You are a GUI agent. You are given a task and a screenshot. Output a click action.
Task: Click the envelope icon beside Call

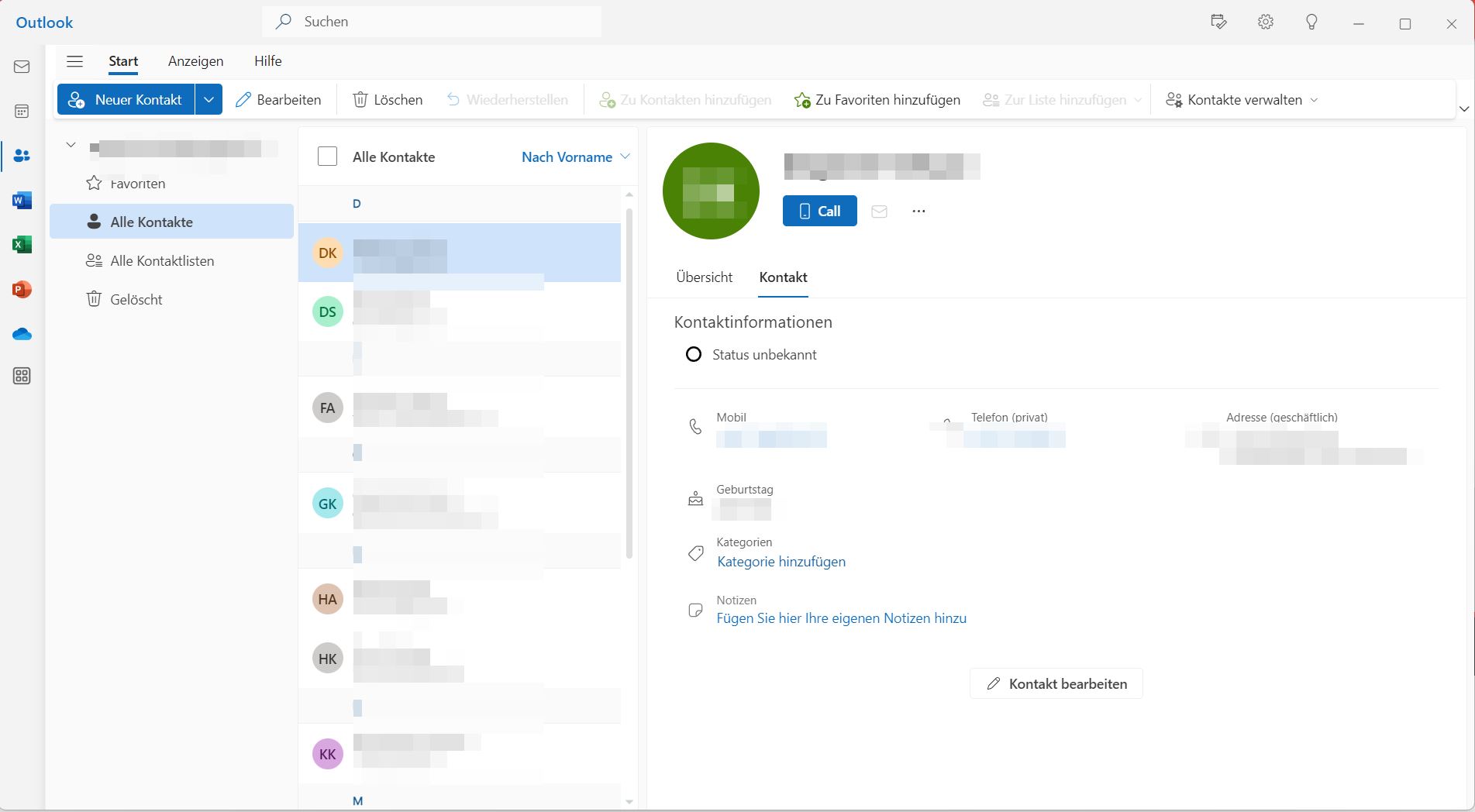(879, 212)
